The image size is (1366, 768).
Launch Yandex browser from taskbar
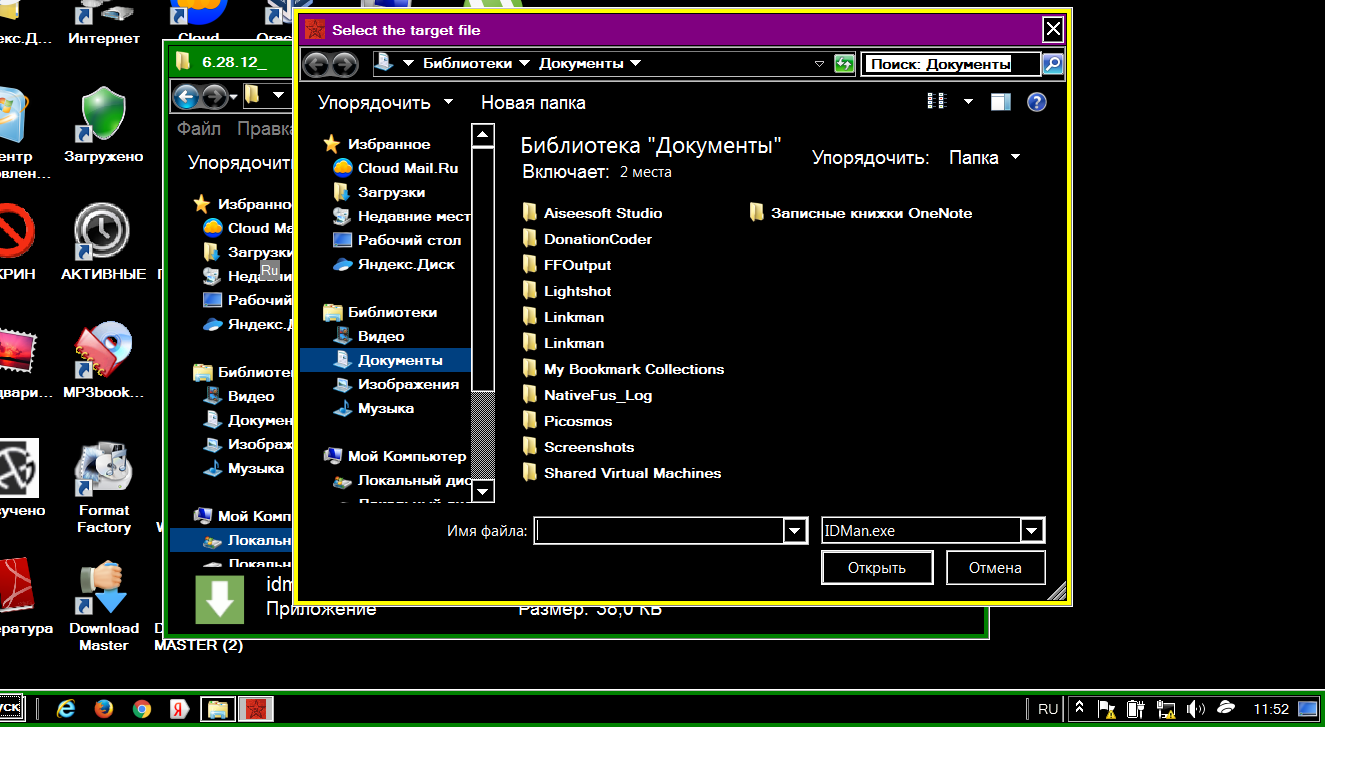click(180, 709)
